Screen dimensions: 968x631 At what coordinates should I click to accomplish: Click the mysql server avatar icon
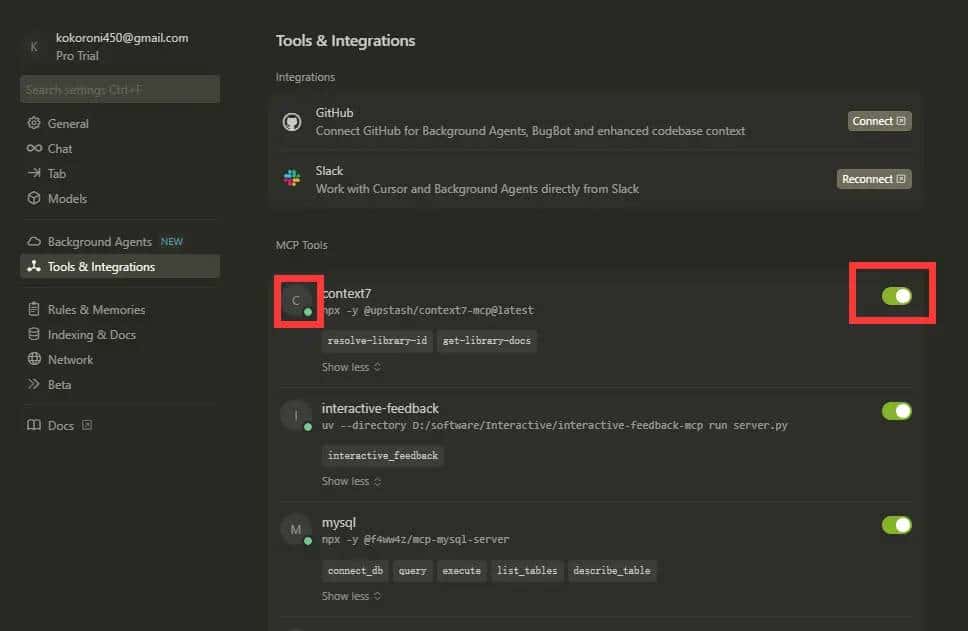(296, 530)
